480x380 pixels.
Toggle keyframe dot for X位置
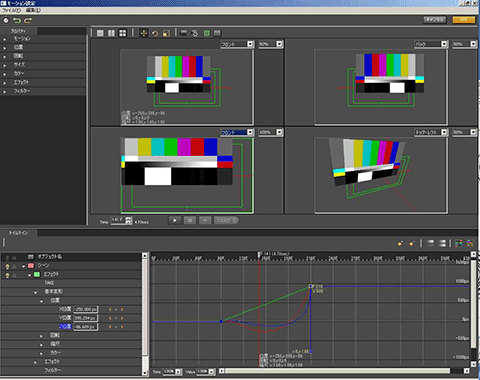pyautogui.click(x=116, y=309)
